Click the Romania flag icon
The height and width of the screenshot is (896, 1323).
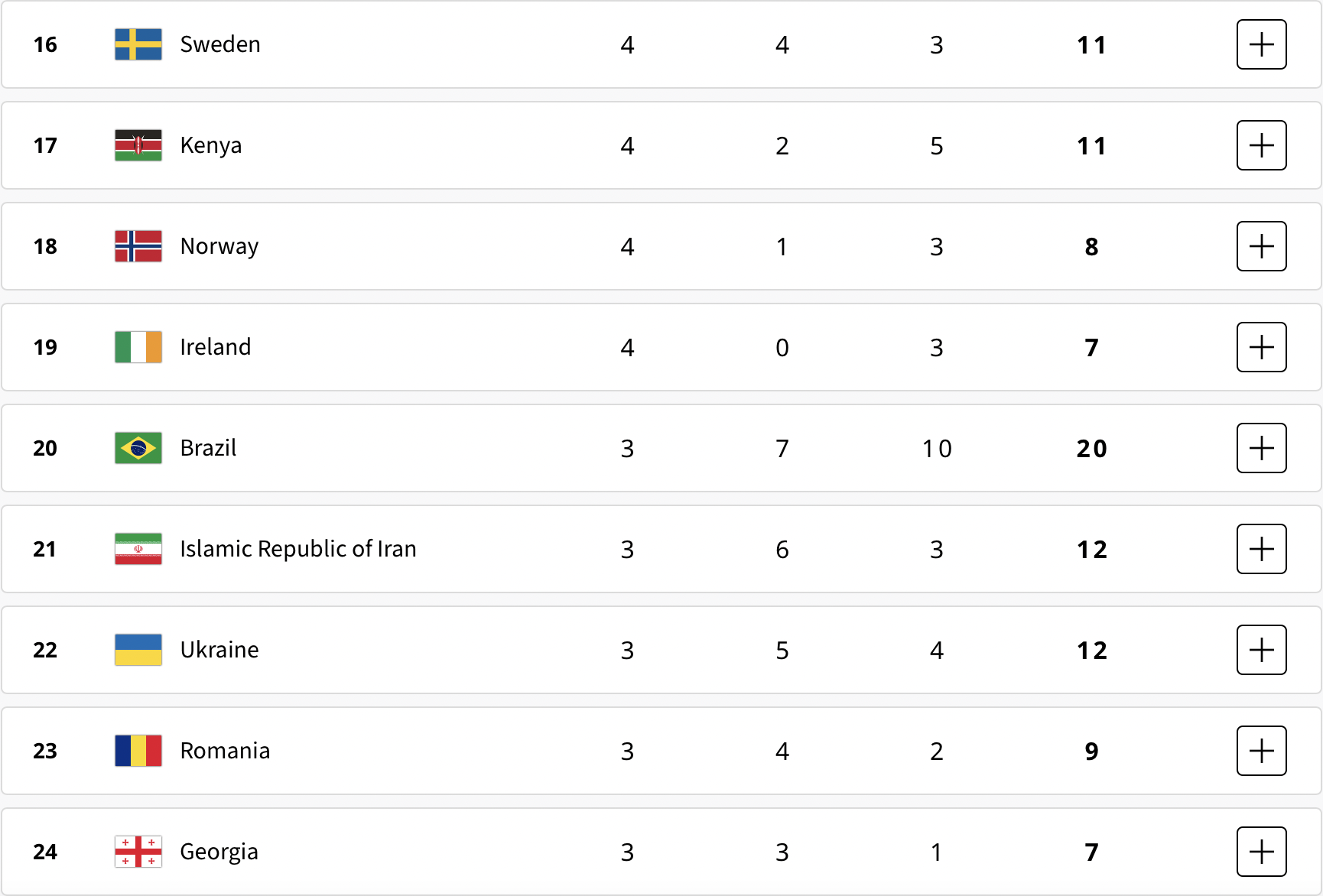click(138, 751)
